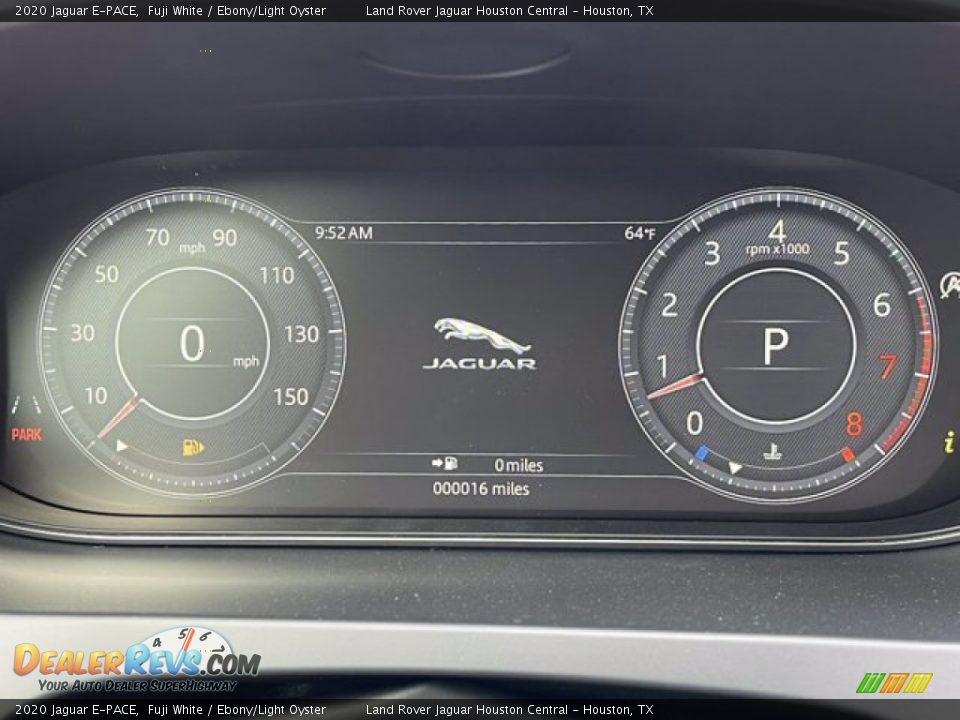
Task: Click the blue cold mark on the temperature gauge
Action: pos(702,454)
